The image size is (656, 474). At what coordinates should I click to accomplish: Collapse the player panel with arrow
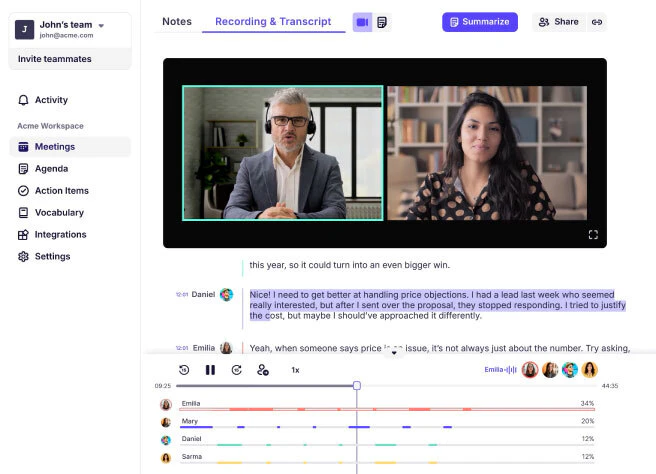coord(394,352)
